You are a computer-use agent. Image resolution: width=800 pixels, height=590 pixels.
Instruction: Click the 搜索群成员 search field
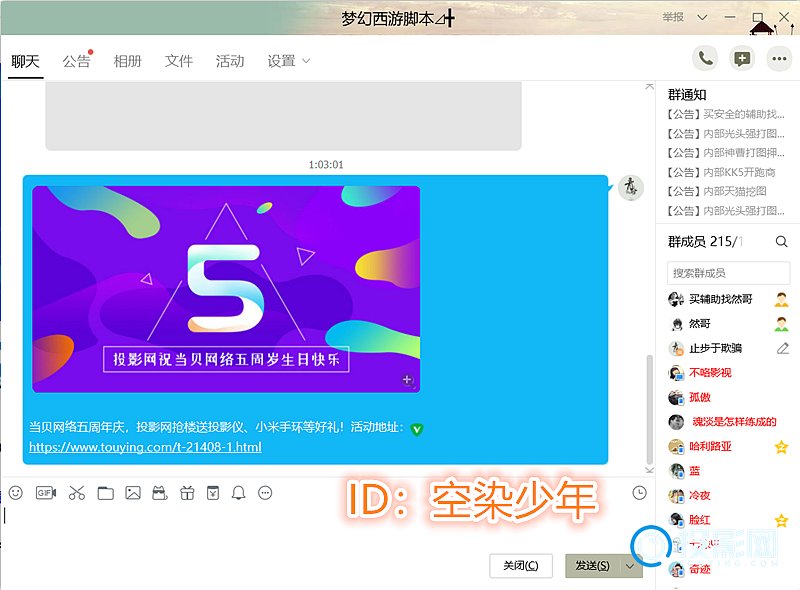coord(728,274)
